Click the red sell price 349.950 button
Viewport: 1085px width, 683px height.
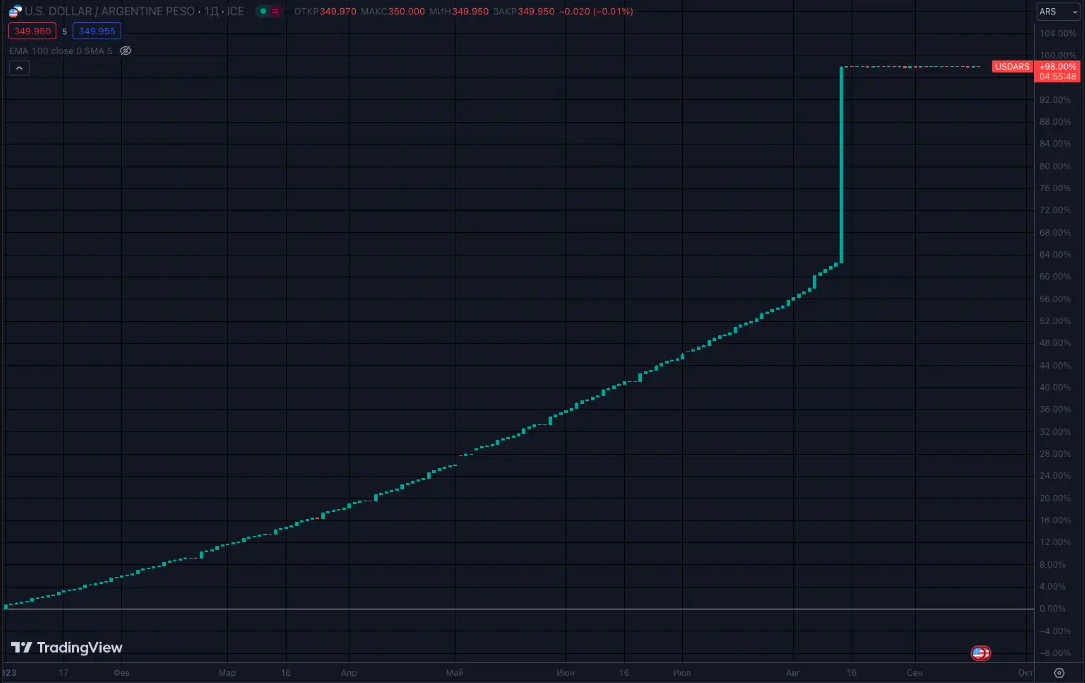coord(33,31)
